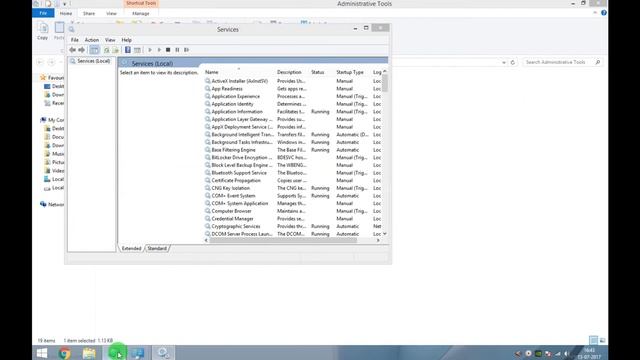The height and width of the screenshot is (360, 640).
Task: Click the gear icon beside Credential Manager
Action: click(x=208, y=218)
